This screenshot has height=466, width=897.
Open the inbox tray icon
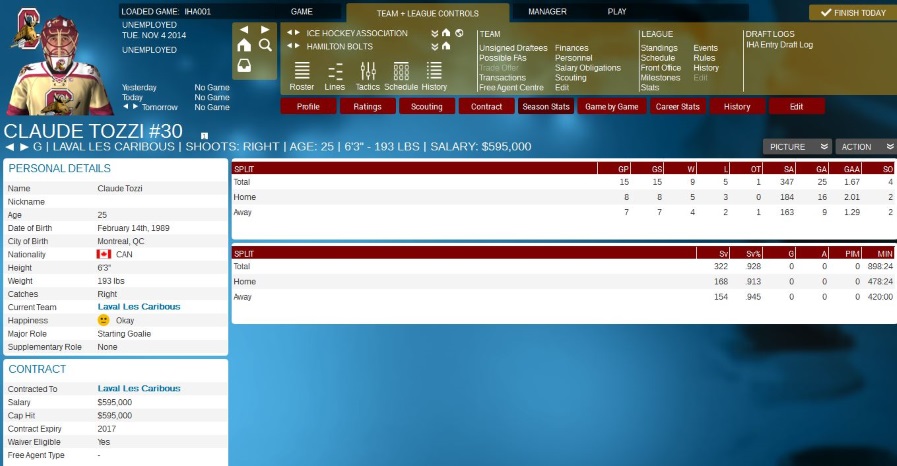coord(244,67)
